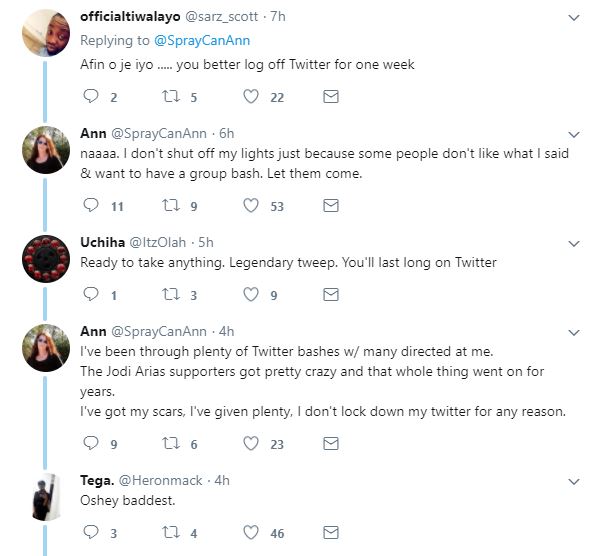Expand the chevron menu on Uchiha's tweet
Screen dimensions: 611x556
(574, 243)
